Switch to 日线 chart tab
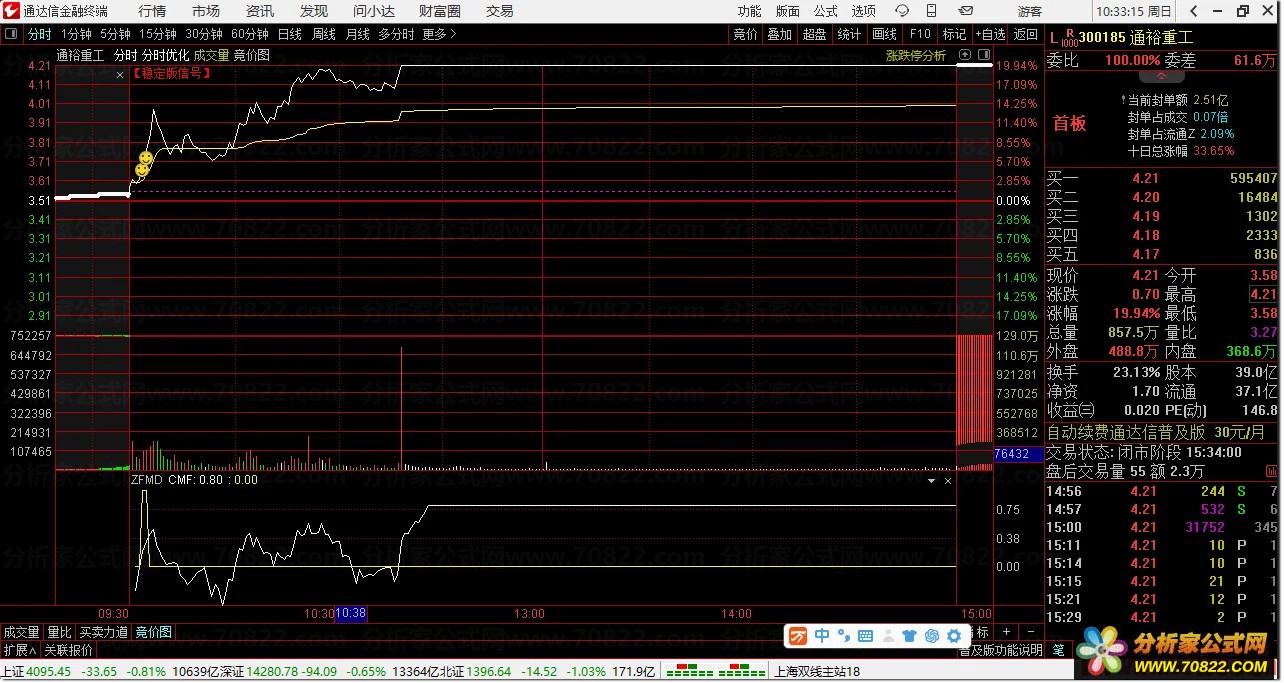 pos(289,34)
